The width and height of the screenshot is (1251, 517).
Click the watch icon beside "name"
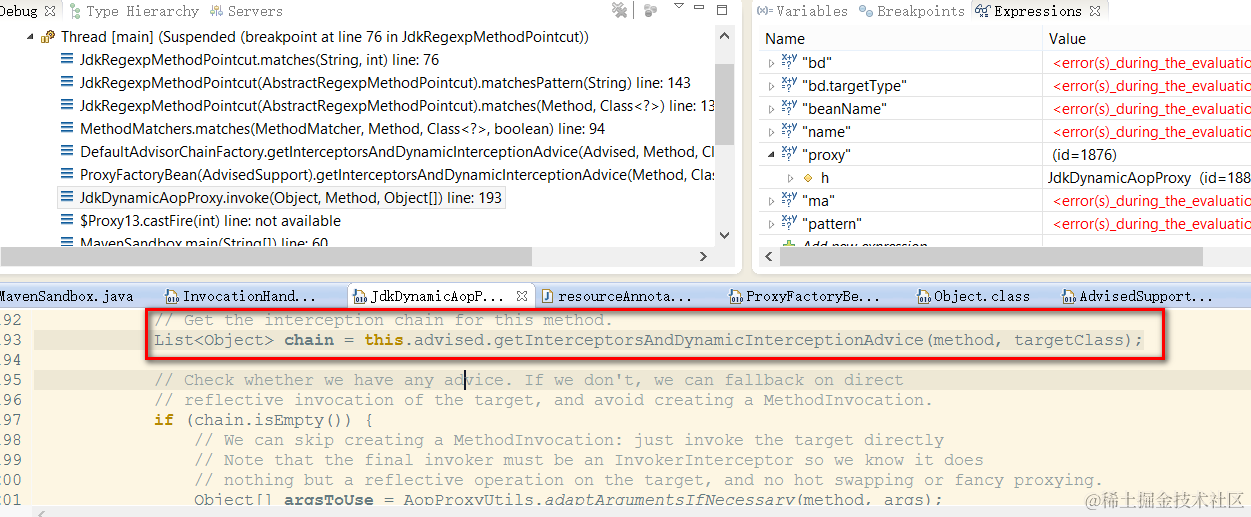pyautogui.click(x=789, y=131)
